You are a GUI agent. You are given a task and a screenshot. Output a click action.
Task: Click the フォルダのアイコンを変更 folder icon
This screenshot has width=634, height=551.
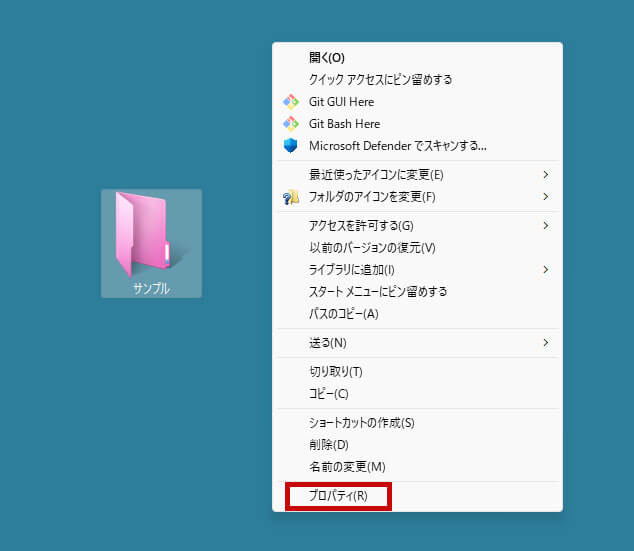[290, 197]
